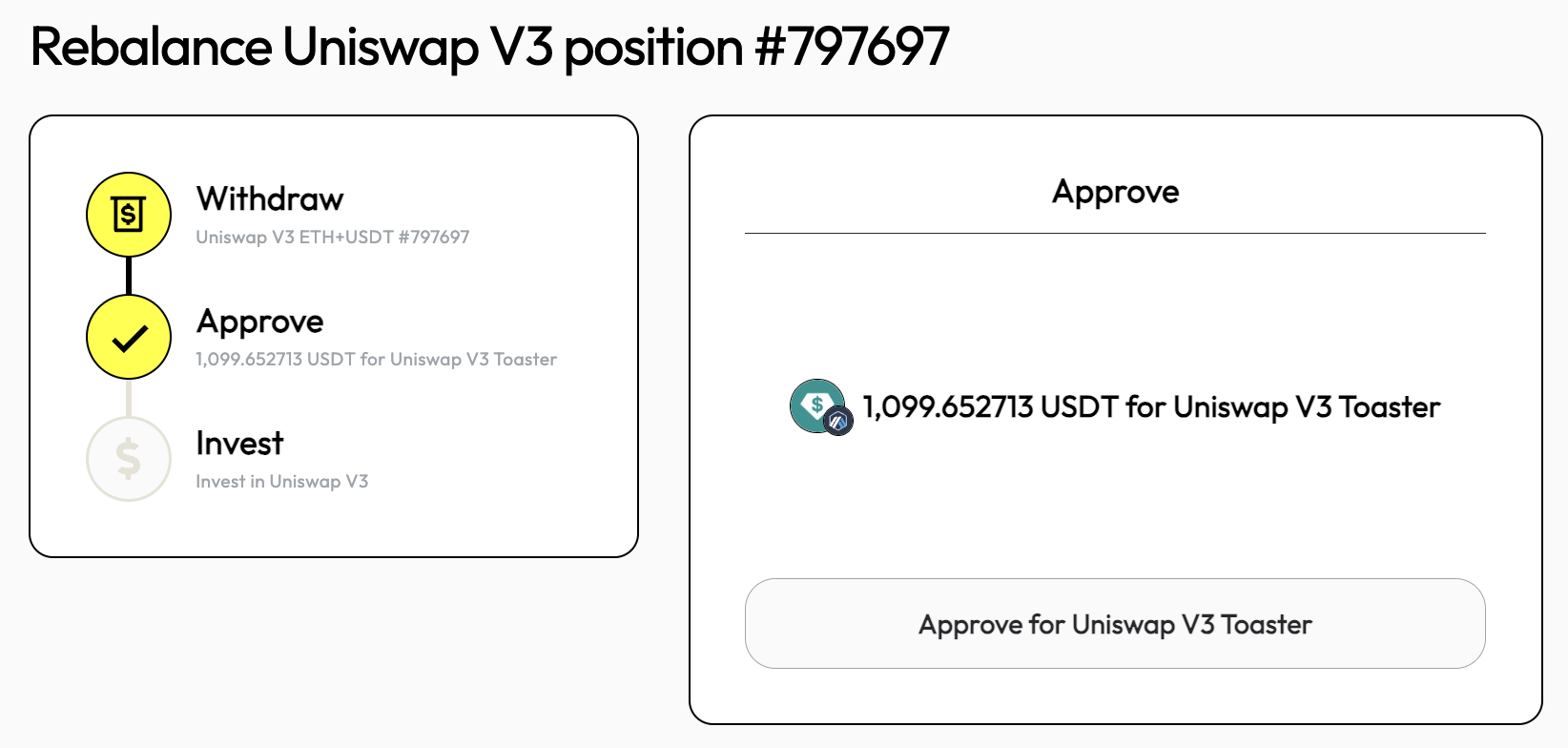Image resolution: width=1568 pixels, height=748 pixels.
Task: Click connector line between Withdraw and Approve
Action: pos(129,277)
